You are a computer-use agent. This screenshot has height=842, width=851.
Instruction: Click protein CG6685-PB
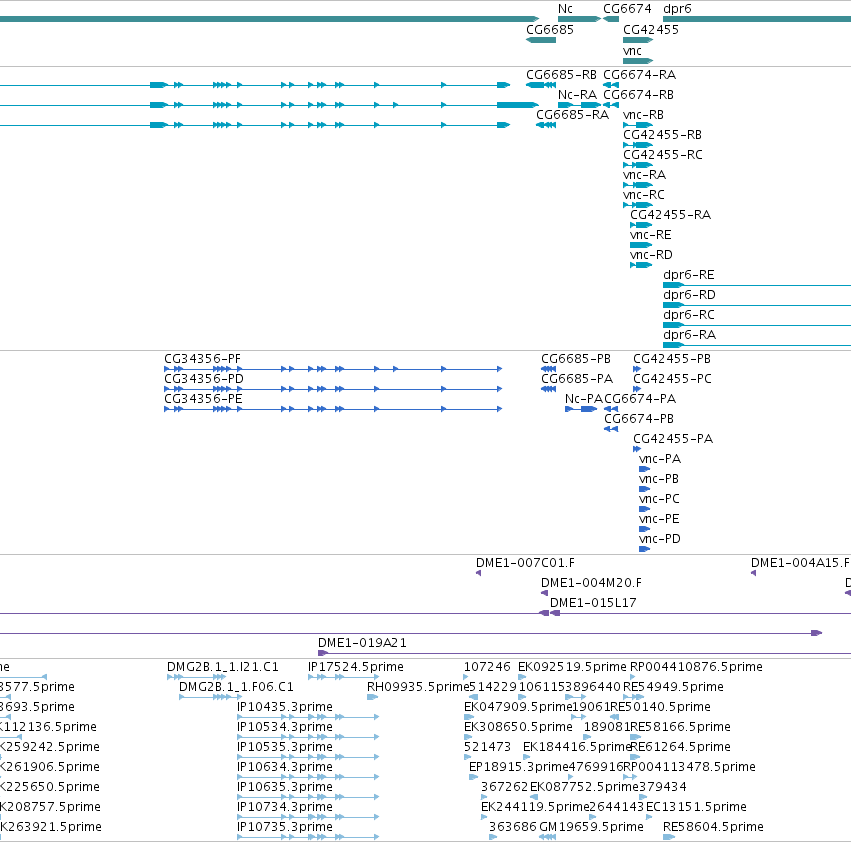pos(575,359)
